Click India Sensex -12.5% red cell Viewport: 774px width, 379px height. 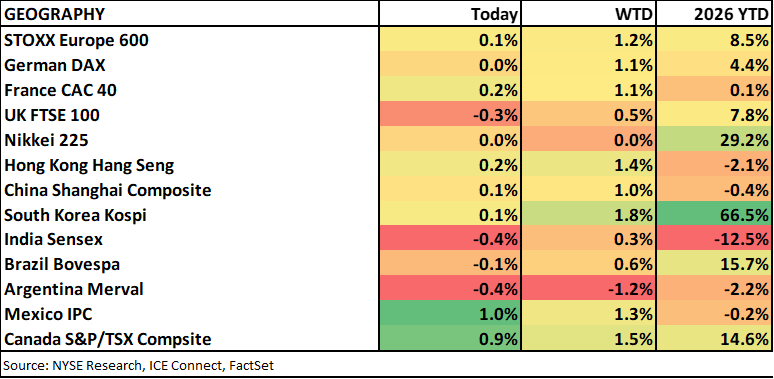(x=714, y=240)
